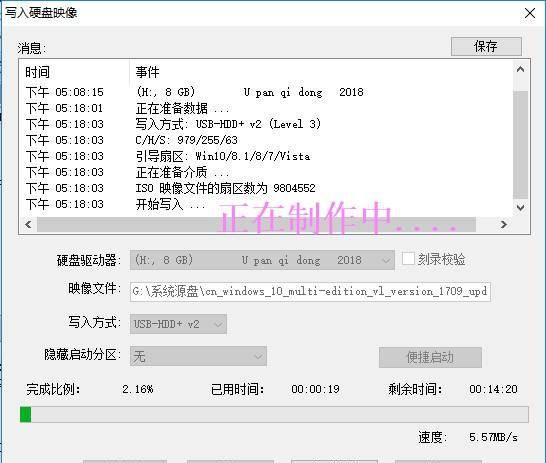Open the 隐藏启动分区 dropdown
The height and width of the screenshot is (463, 546).
tap(198, 356)
